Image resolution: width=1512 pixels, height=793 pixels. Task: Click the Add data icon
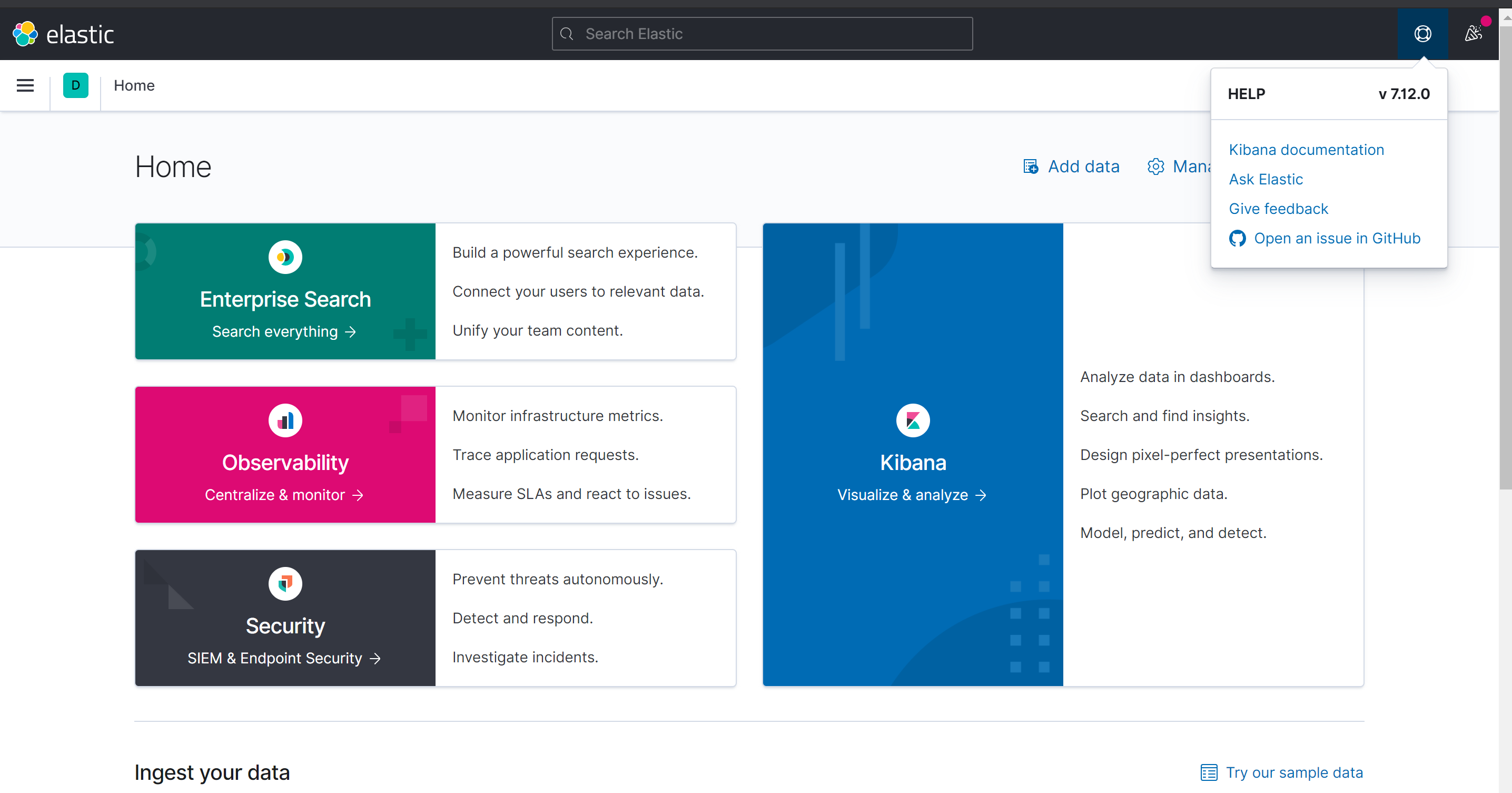click(x=1030, y=167)
